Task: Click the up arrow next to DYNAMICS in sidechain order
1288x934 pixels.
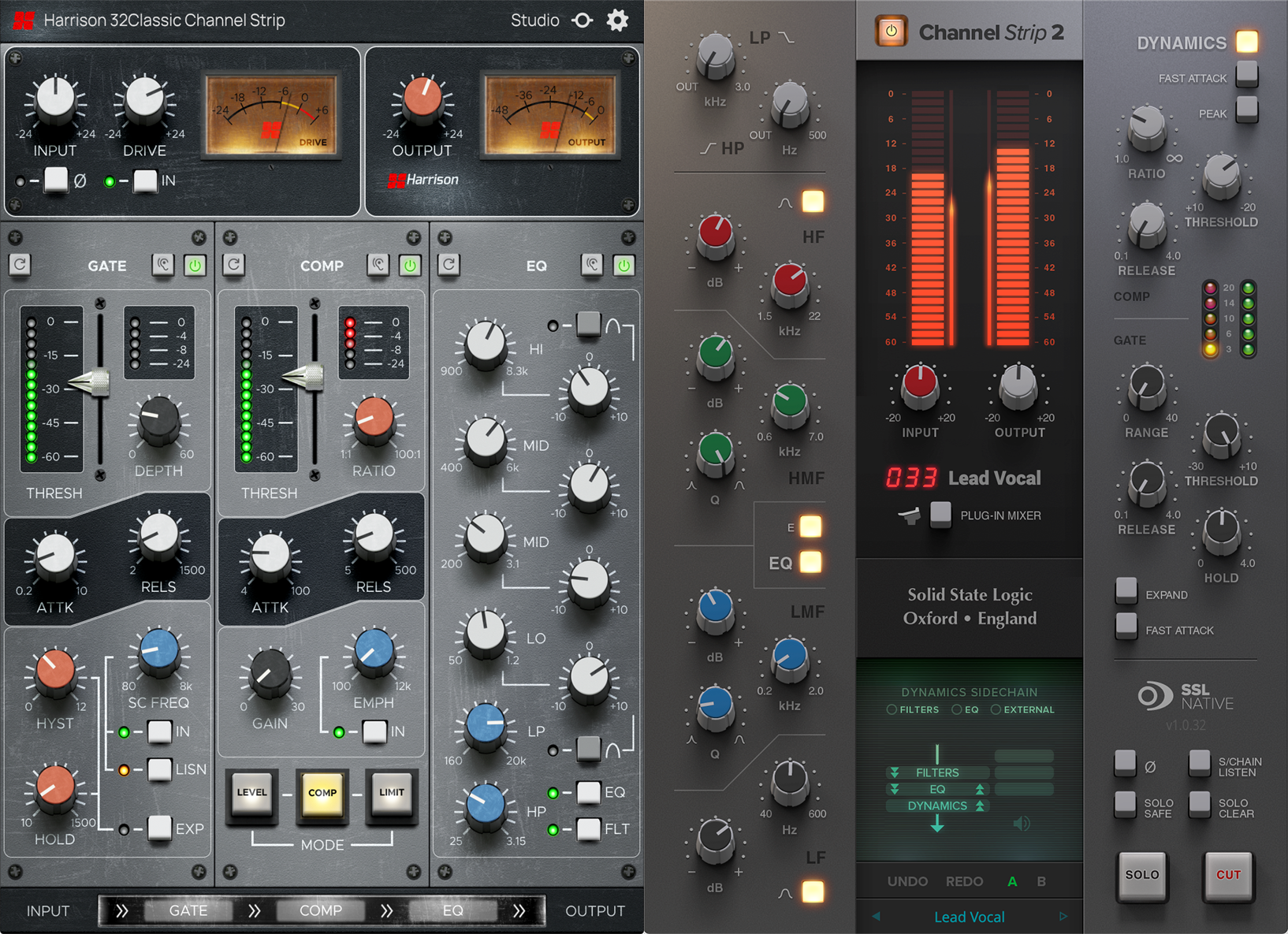Action: [x=980, y=806]
